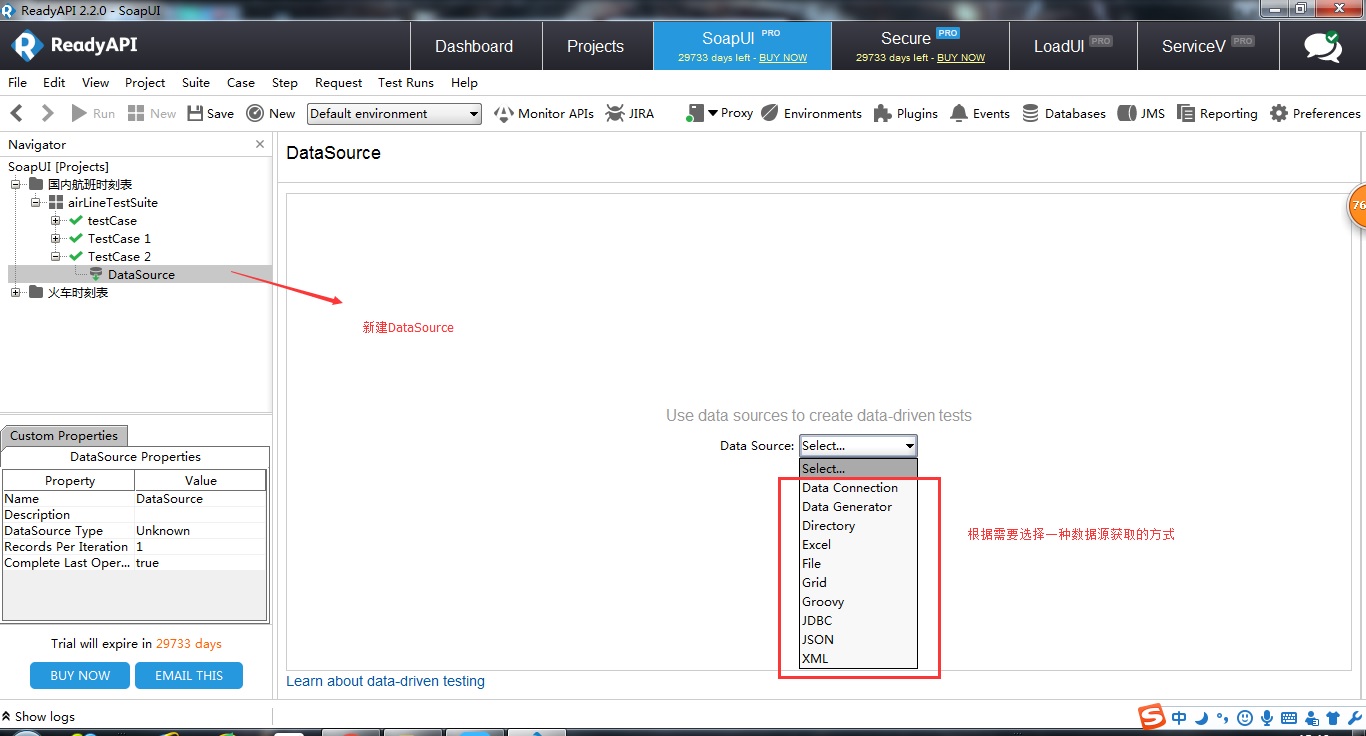1366x736 pixels.
Task: Click the greyed New grid icon
Action: [x=136, y=113]
